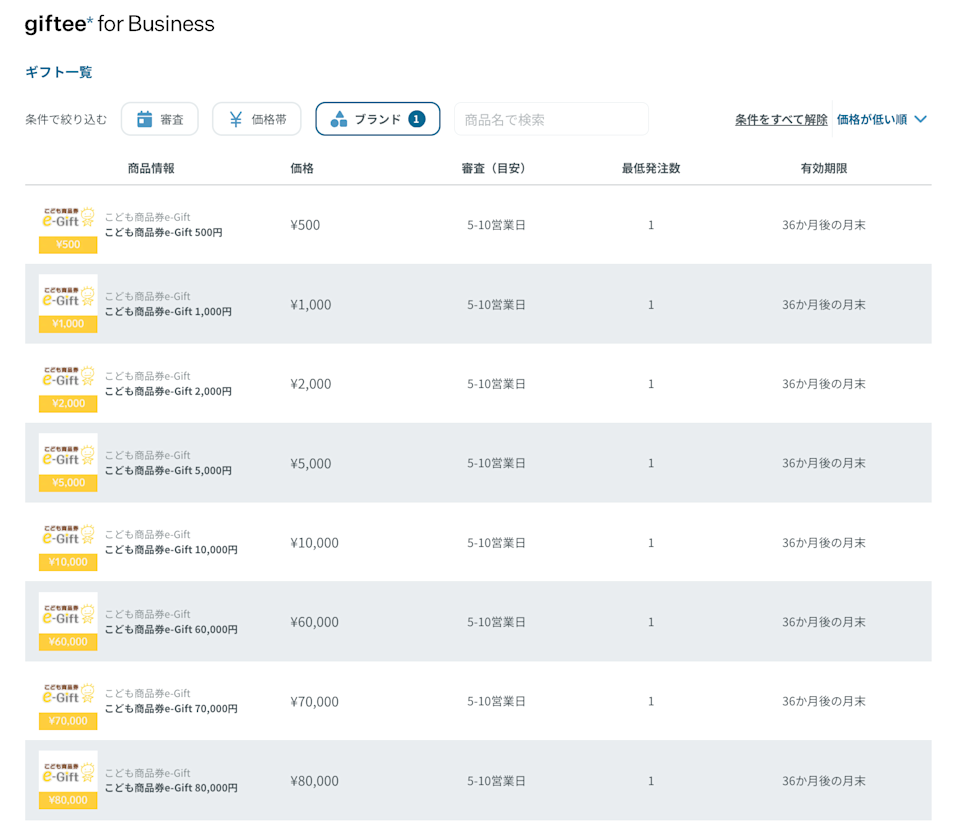Click minimum order 1 in 60,000円 row

[x=651, y=622]
